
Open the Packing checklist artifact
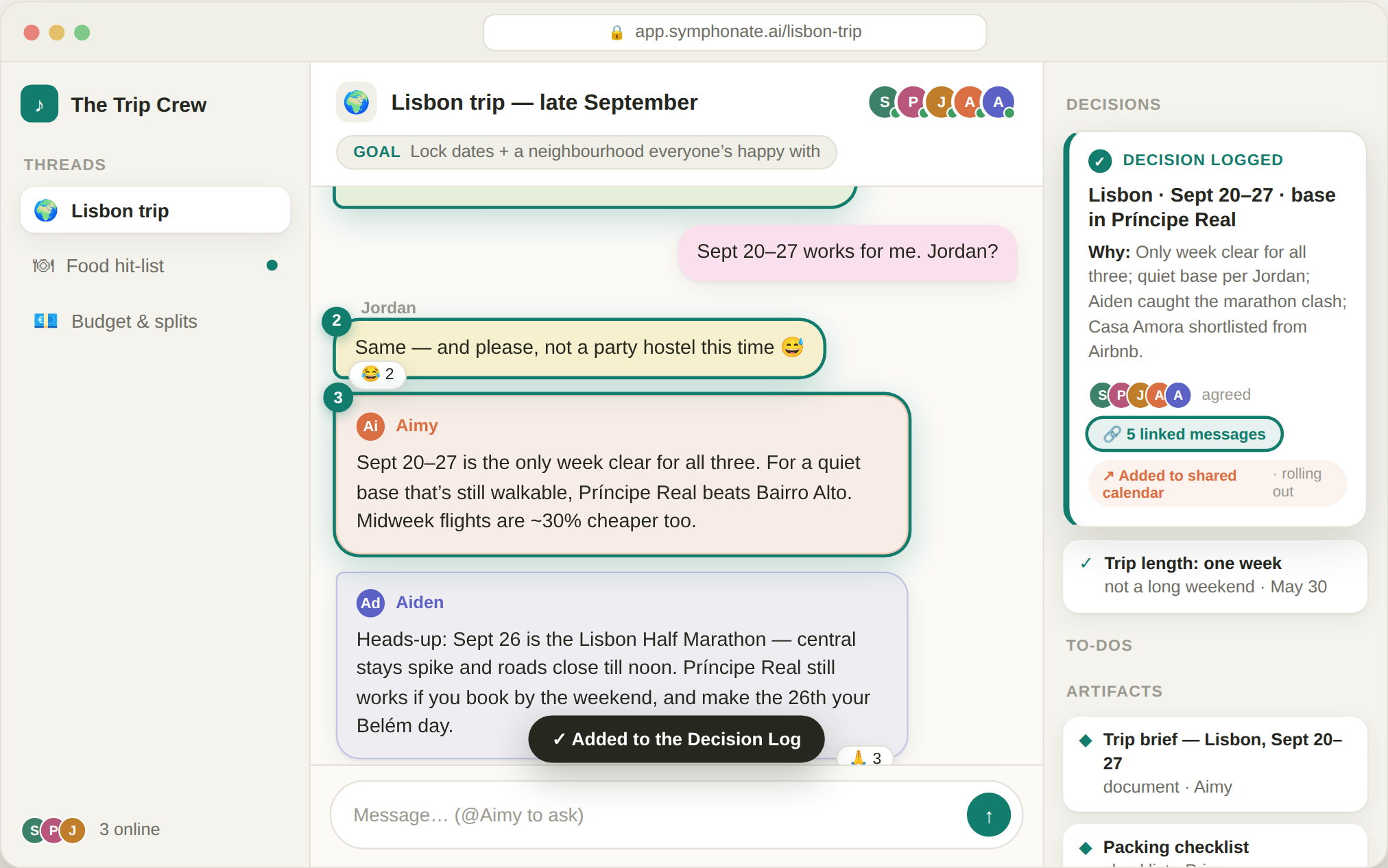[1214, 846]
